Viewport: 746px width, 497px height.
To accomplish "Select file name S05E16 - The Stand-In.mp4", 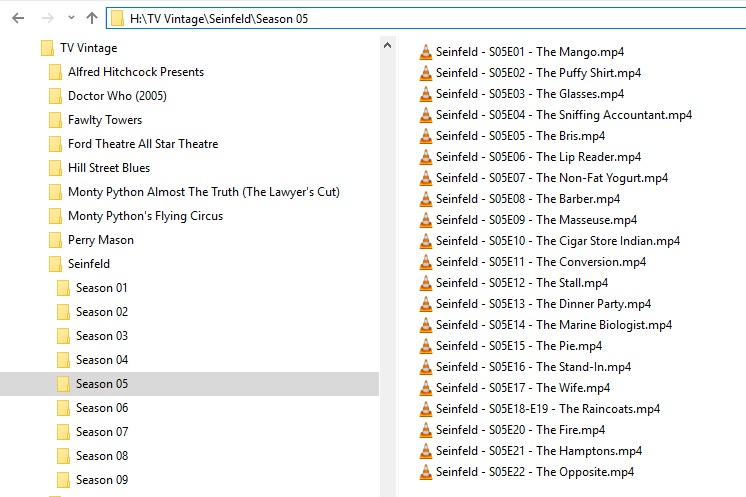I will click(533, 367).
